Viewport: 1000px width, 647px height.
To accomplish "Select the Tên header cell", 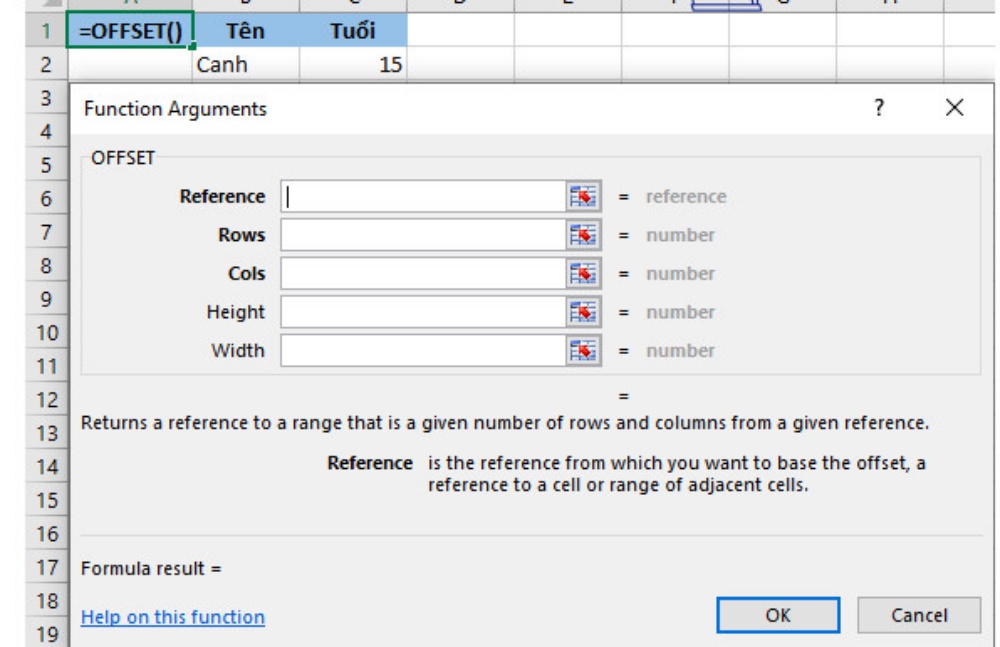I will (245, 31).
